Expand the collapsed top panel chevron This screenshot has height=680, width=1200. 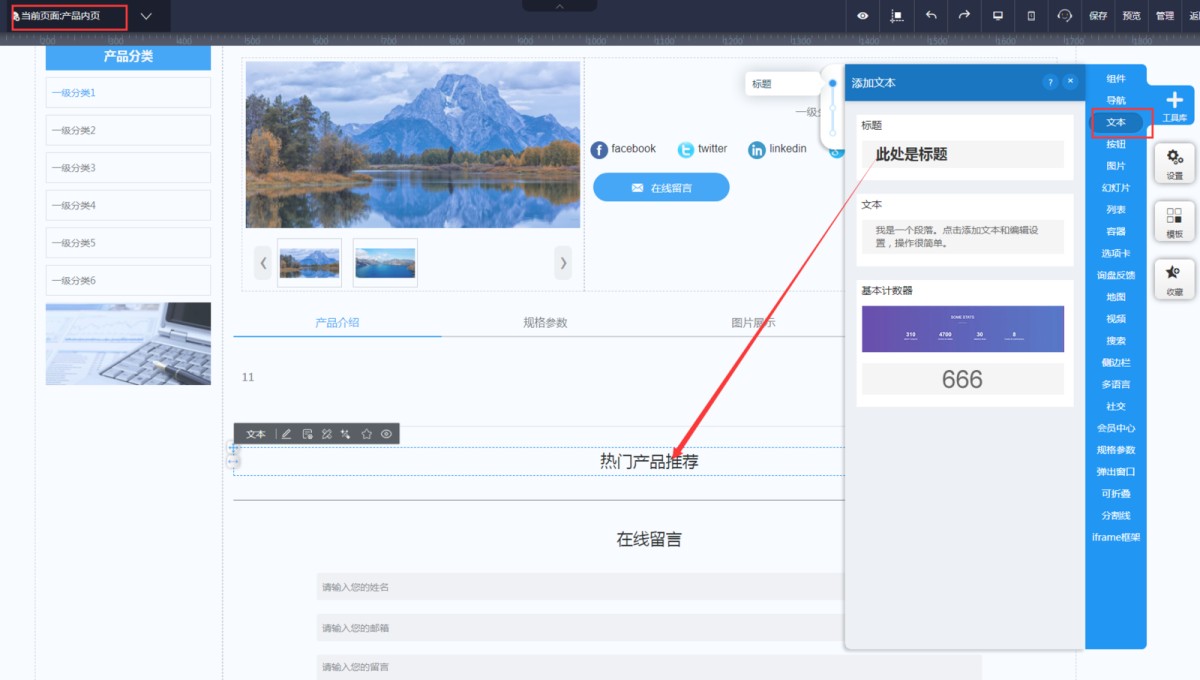(559, 6)
